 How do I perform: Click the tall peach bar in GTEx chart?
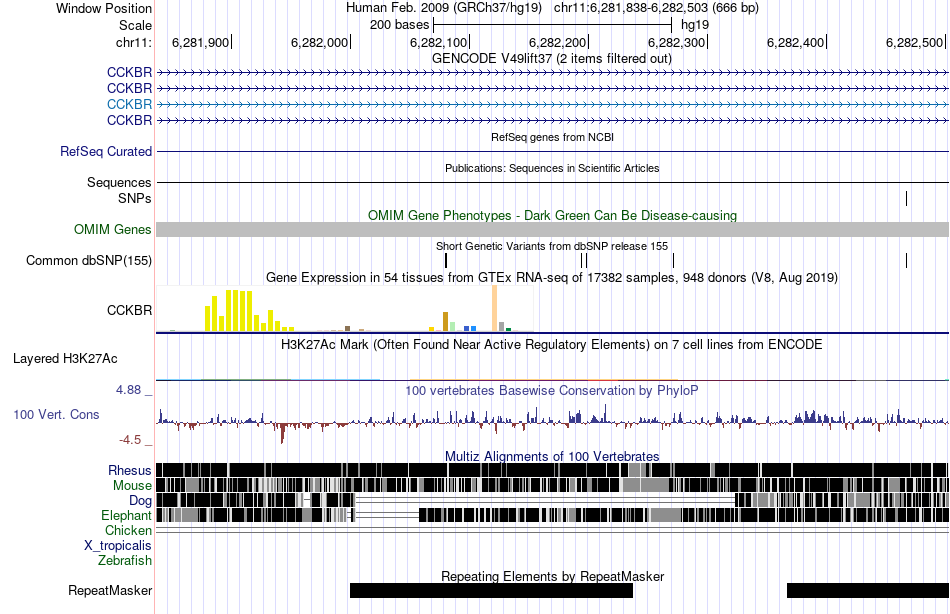tap(494, 308)
